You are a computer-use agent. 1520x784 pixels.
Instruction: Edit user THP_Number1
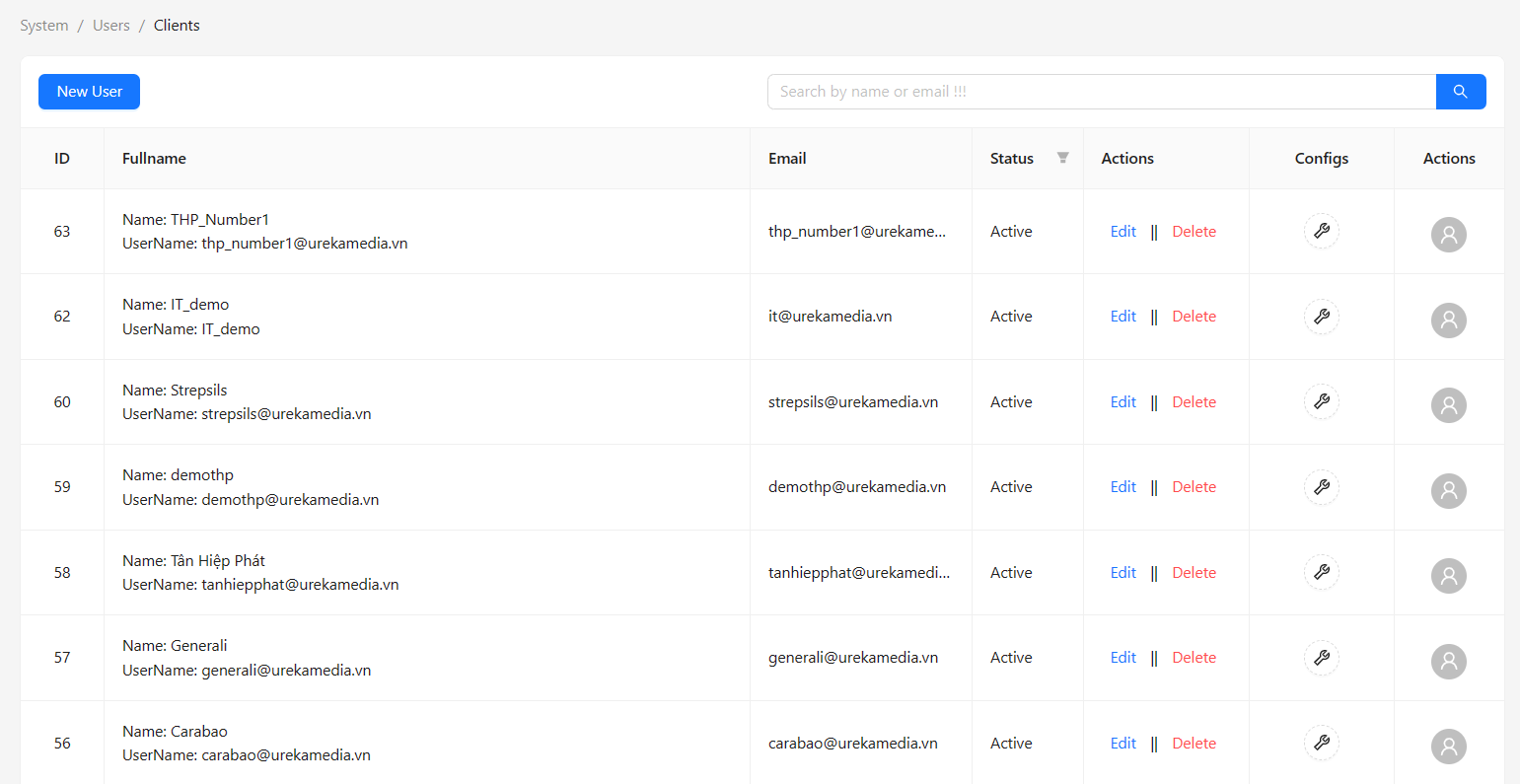1123,232
